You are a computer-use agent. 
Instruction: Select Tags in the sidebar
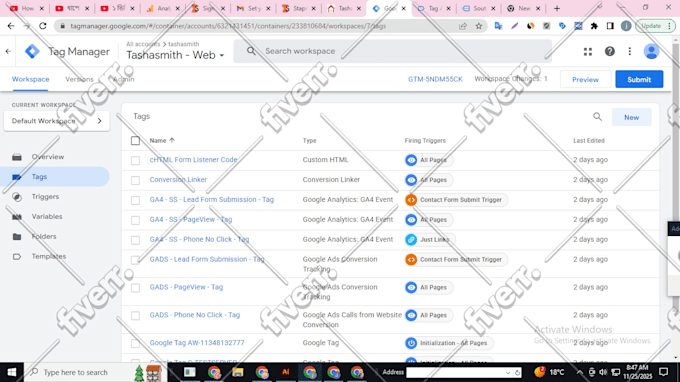click(x=55, y=177)
